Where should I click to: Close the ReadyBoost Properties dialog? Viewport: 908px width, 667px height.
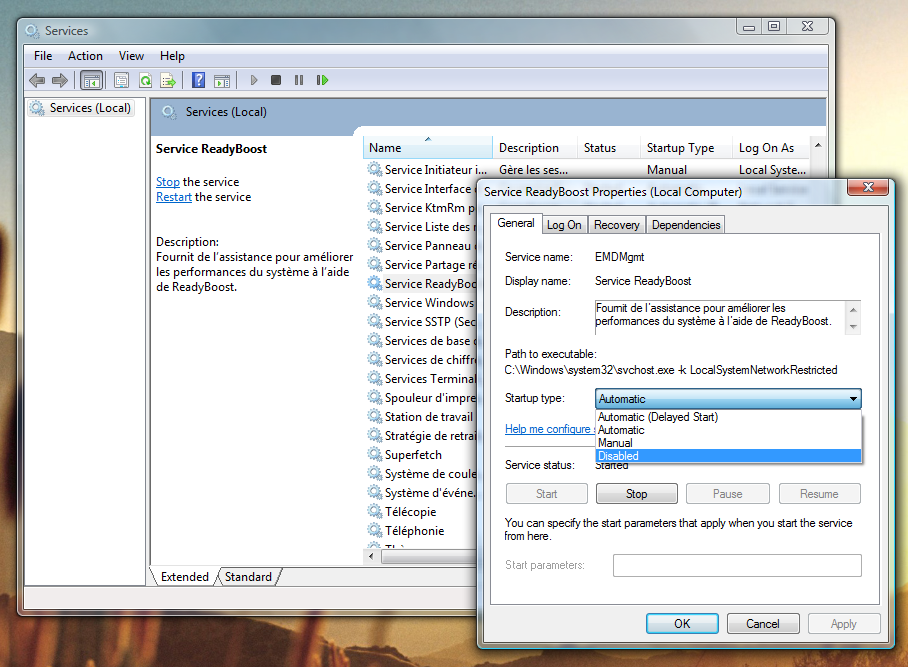click(x=868, y=187)
